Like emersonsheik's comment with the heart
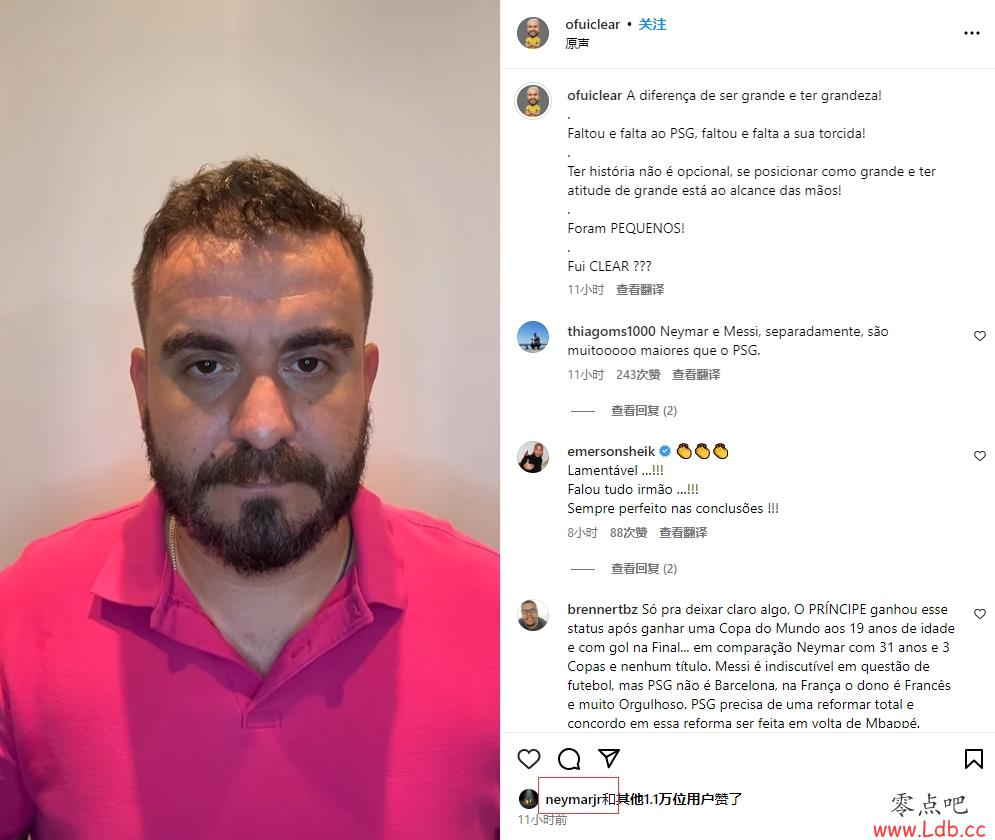Viewport: 995px width, 840px height. click(980, 456)
